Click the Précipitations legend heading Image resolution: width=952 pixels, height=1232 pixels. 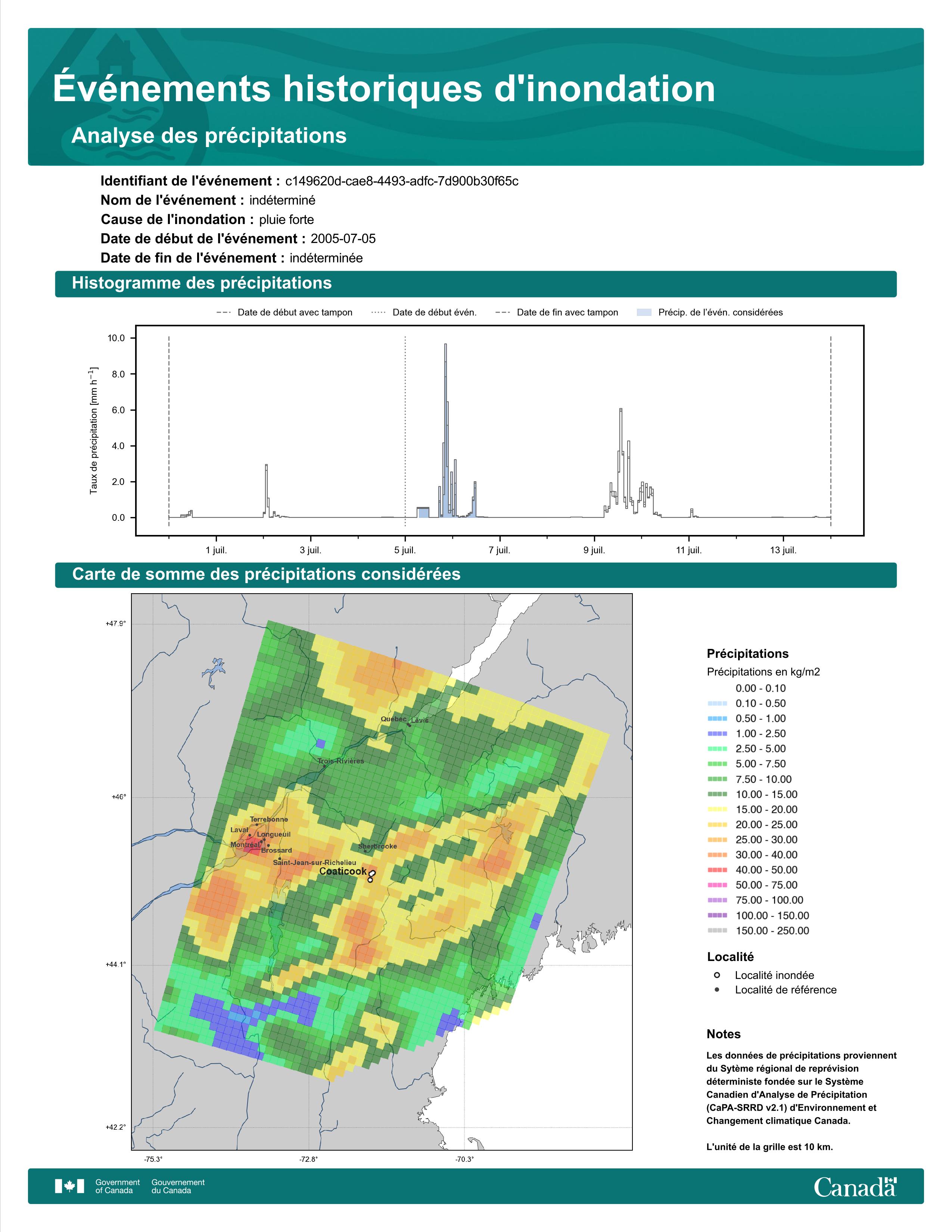point(748,654)
